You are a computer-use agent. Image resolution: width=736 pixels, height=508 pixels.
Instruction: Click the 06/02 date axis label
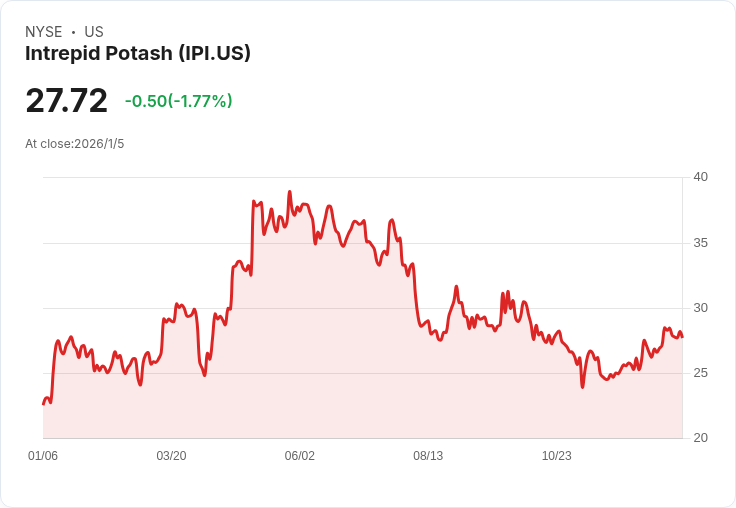(299, 456)
